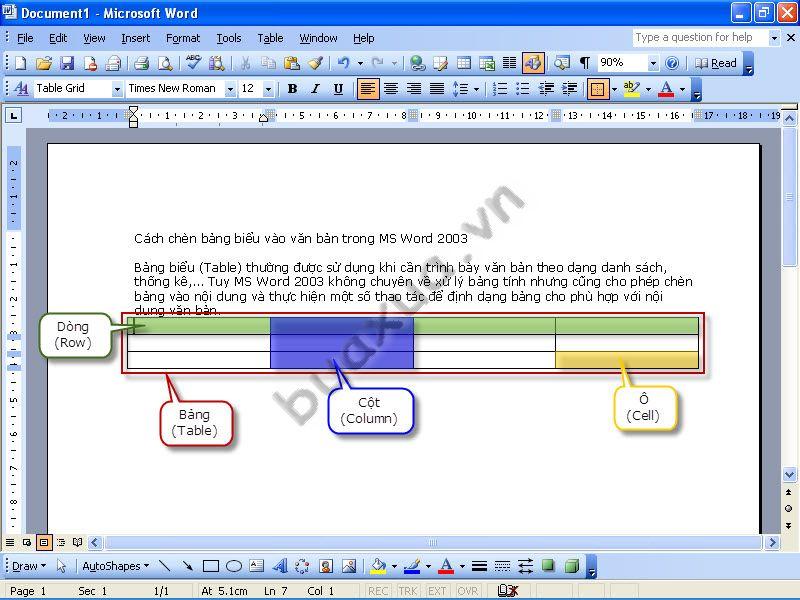Open Styles and Formatting pane
Screen dimensions: 800x600
pos(21,89)
